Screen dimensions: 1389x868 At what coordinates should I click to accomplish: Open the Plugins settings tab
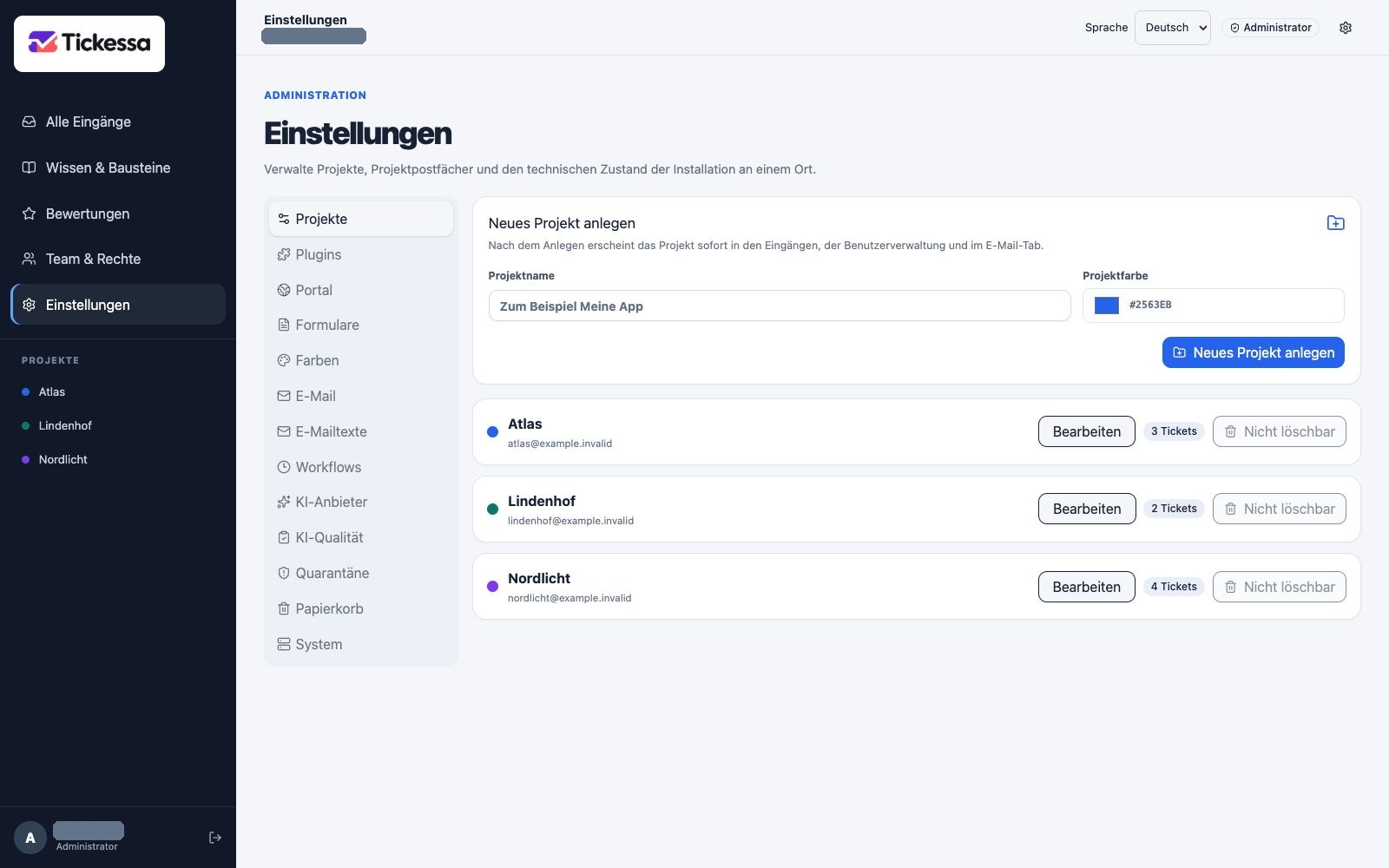tap(361, 254)
